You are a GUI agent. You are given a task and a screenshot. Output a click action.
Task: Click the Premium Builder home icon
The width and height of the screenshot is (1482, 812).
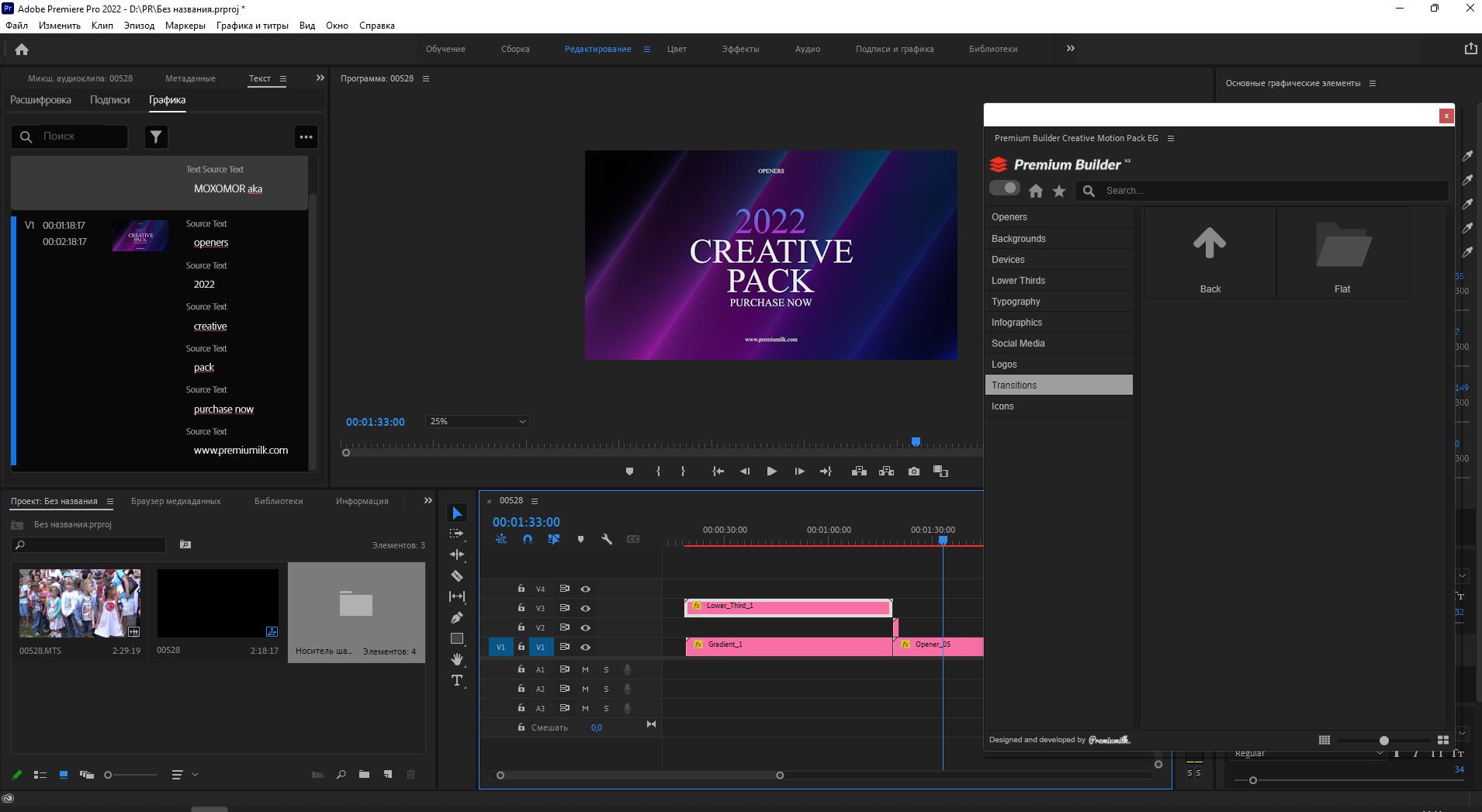tap(1036, 191)
